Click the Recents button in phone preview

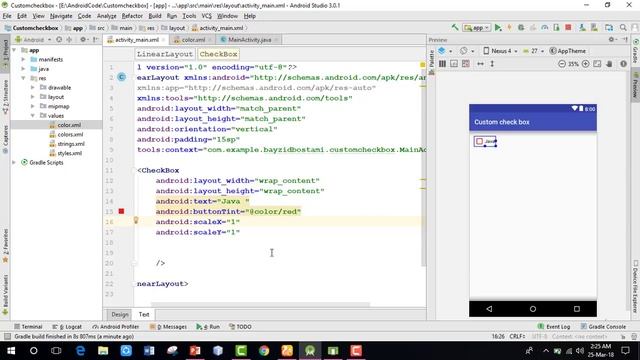click(577, 309)
